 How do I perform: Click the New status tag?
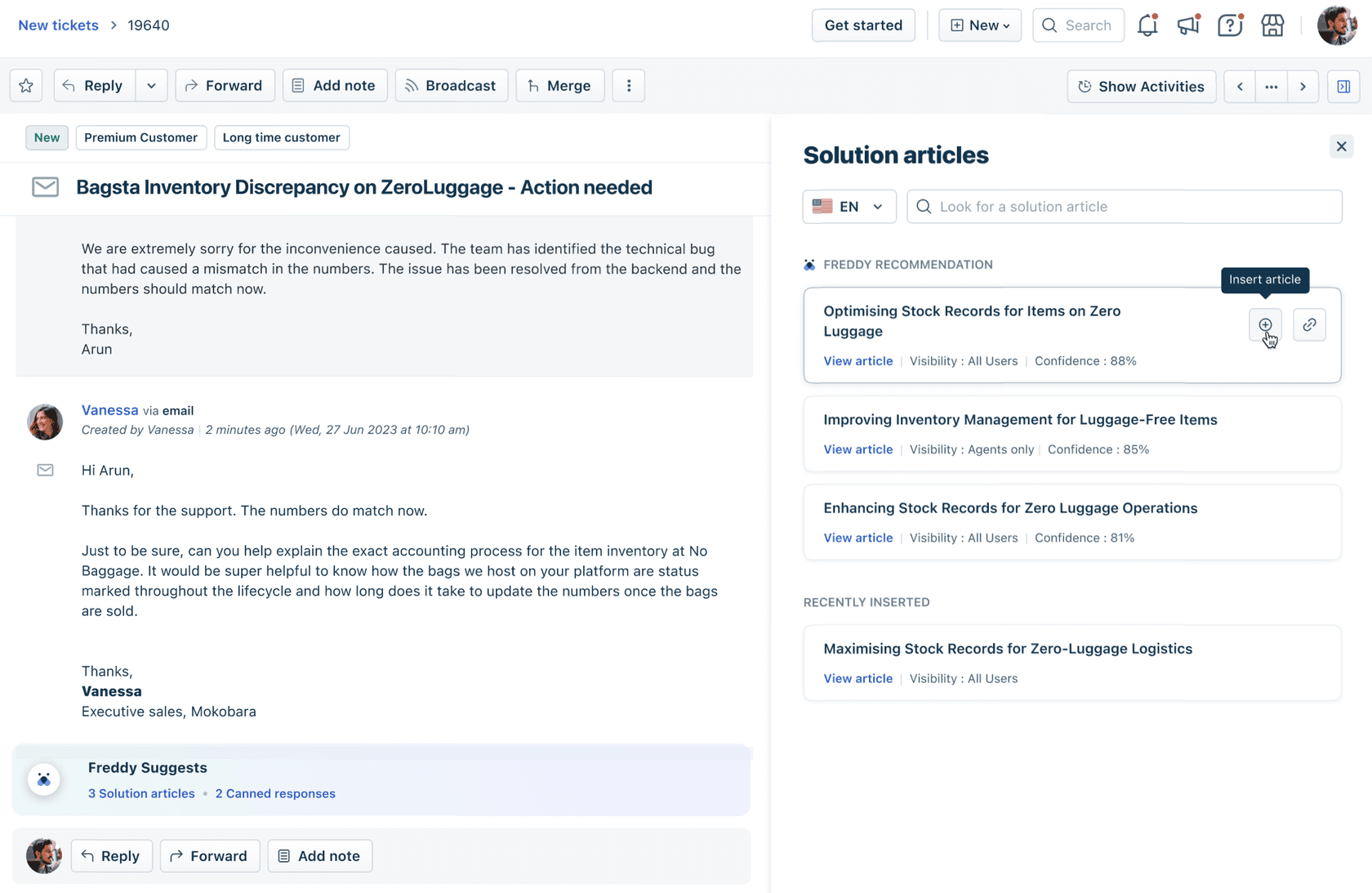coord(47,137)
